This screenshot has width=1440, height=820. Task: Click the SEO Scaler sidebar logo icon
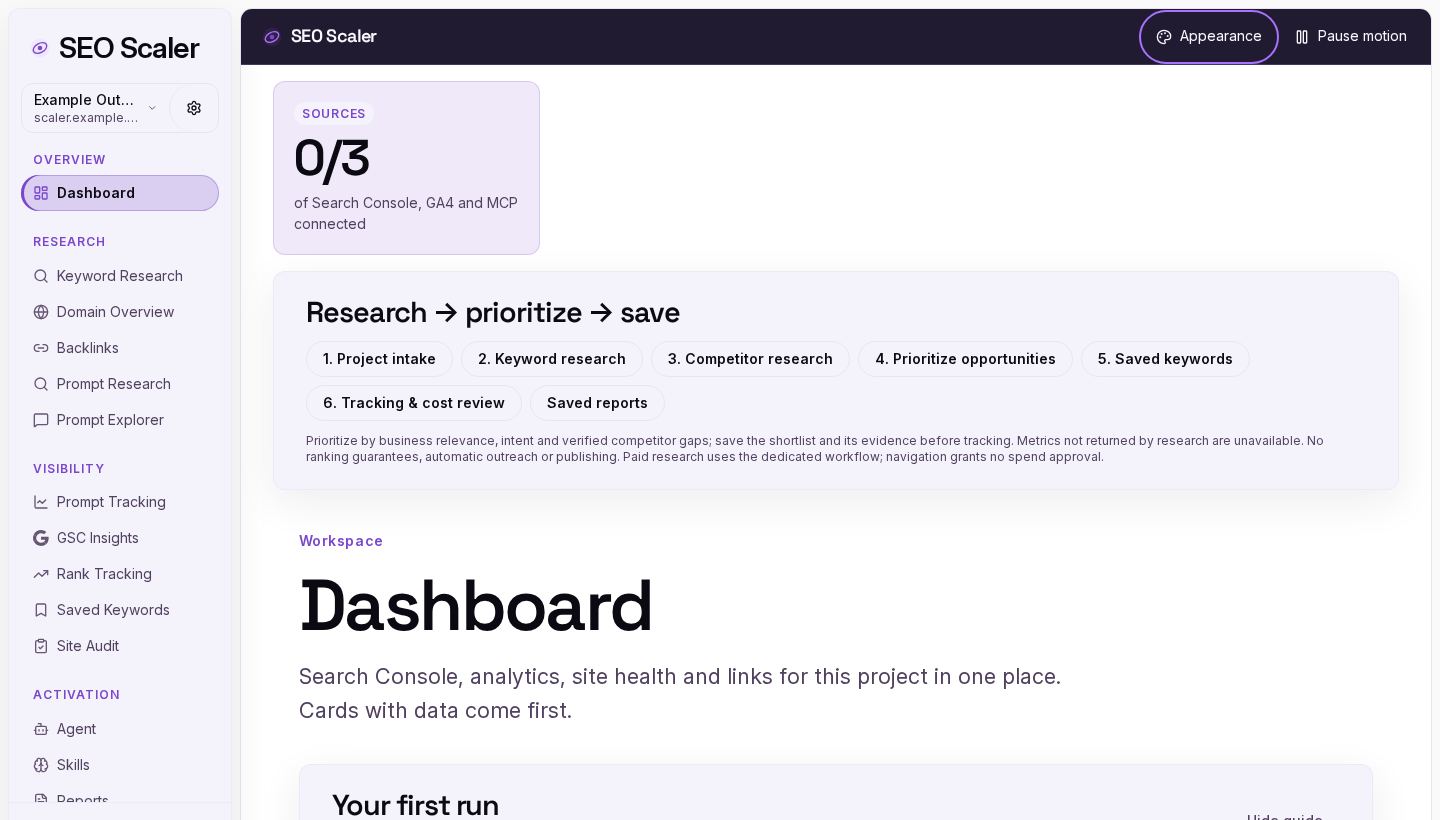point(40,48)
